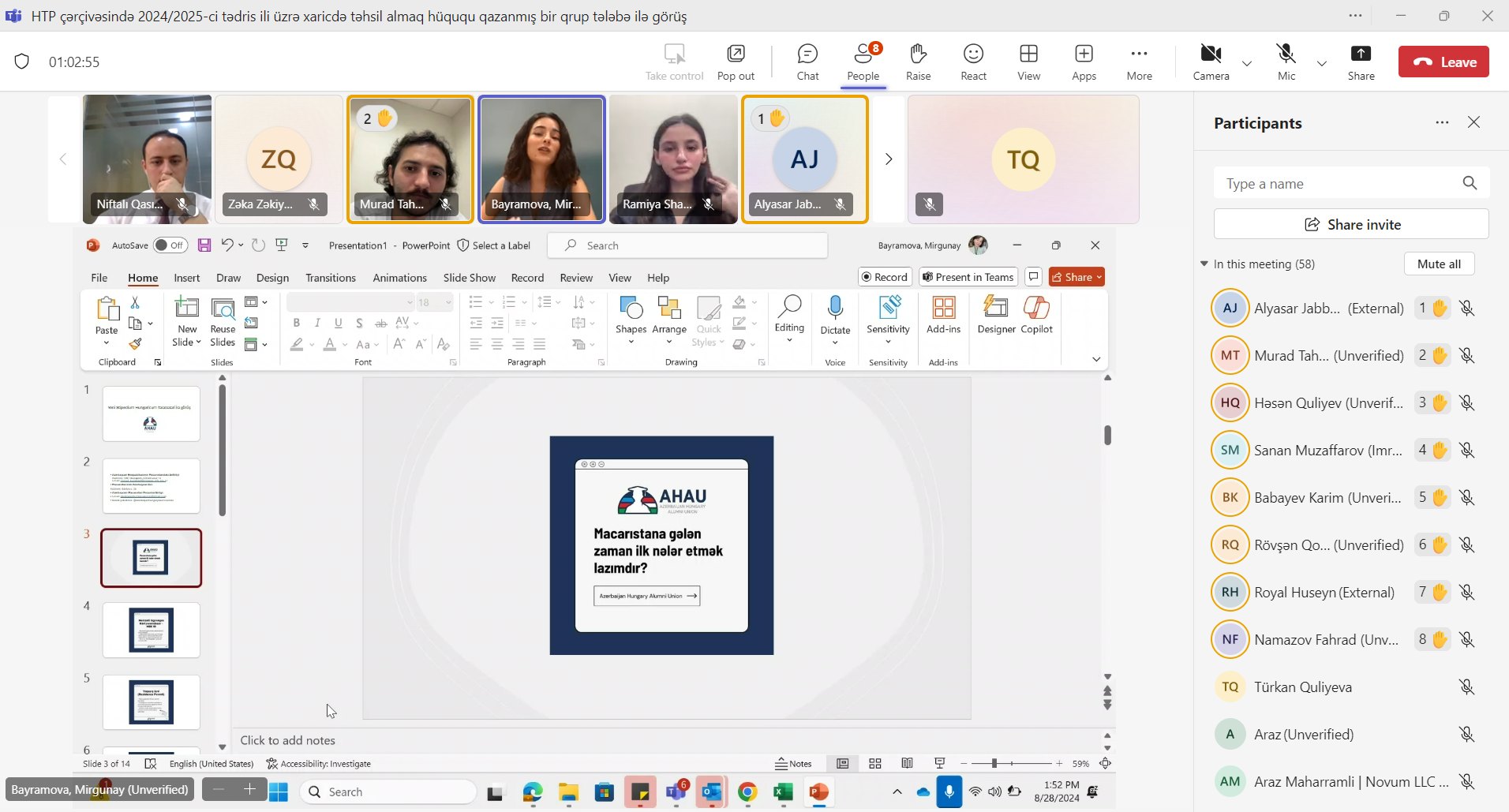This screenshot has height=812, width=1509.
Task: Open Google Chrome from the taskbar
Action: tap(747, 791)
